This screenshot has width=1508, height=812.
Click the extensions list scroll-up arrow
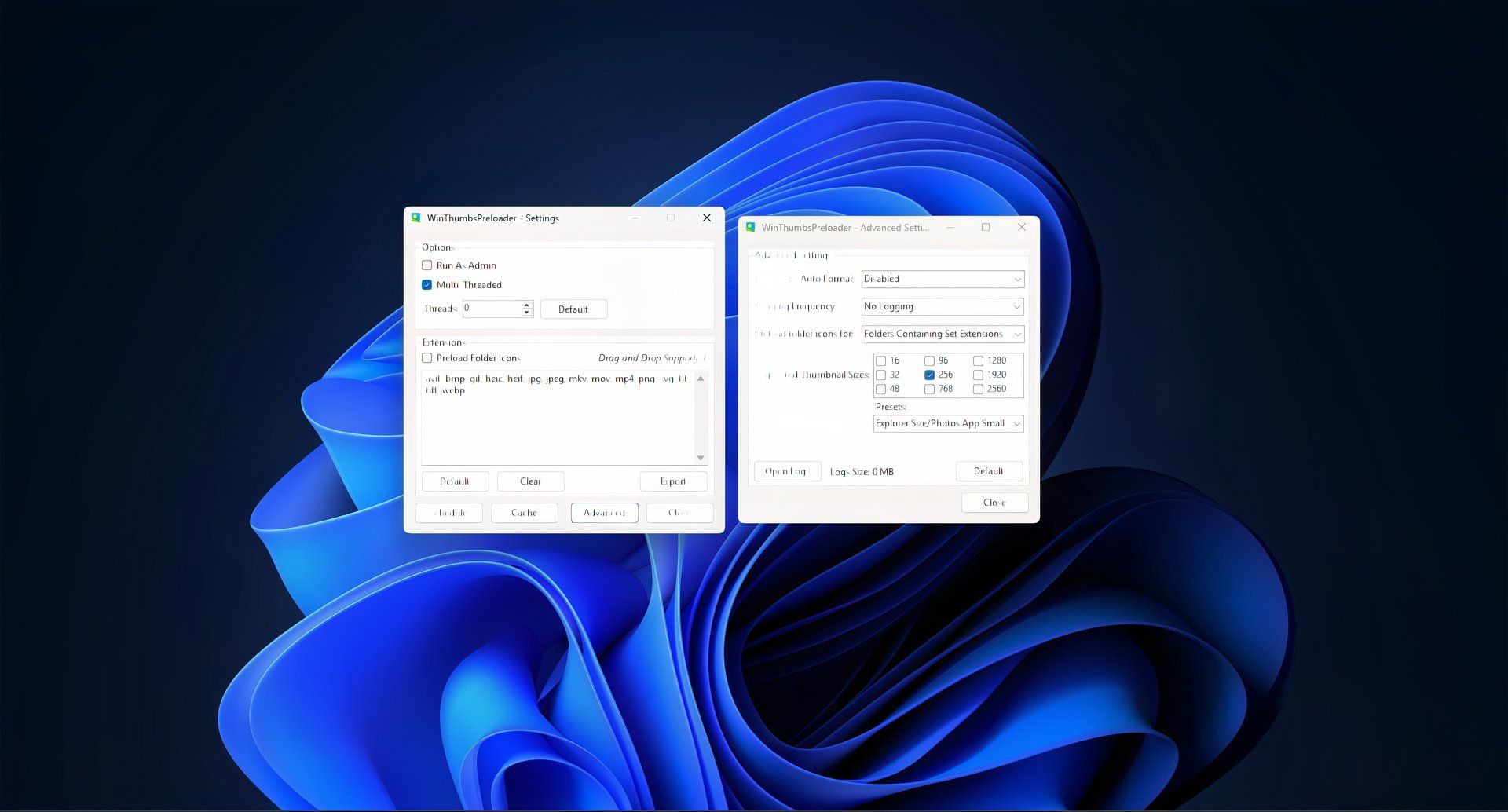pos(701,379)
